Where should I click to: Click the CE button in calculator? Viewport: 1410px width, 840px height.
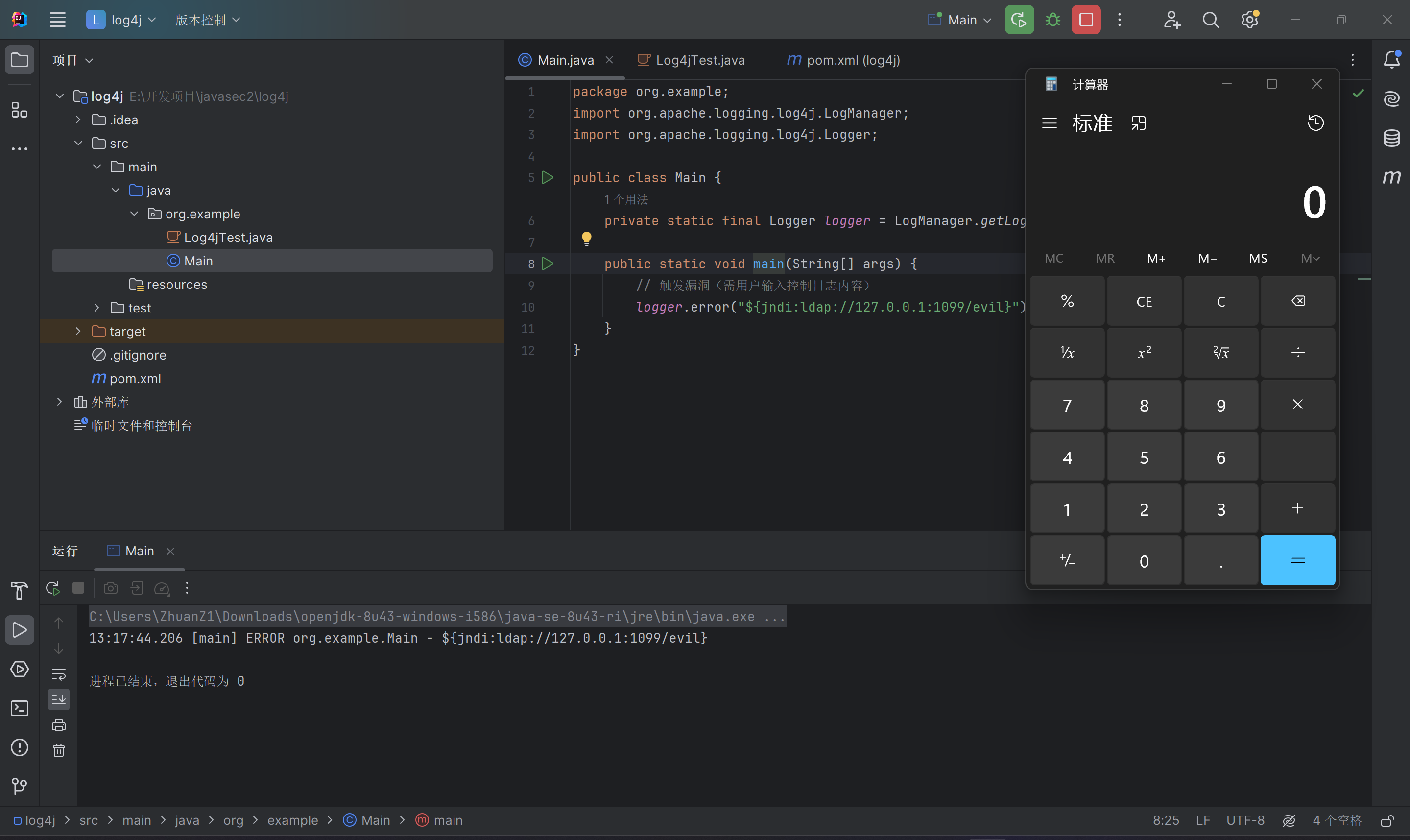[1144, 301]
